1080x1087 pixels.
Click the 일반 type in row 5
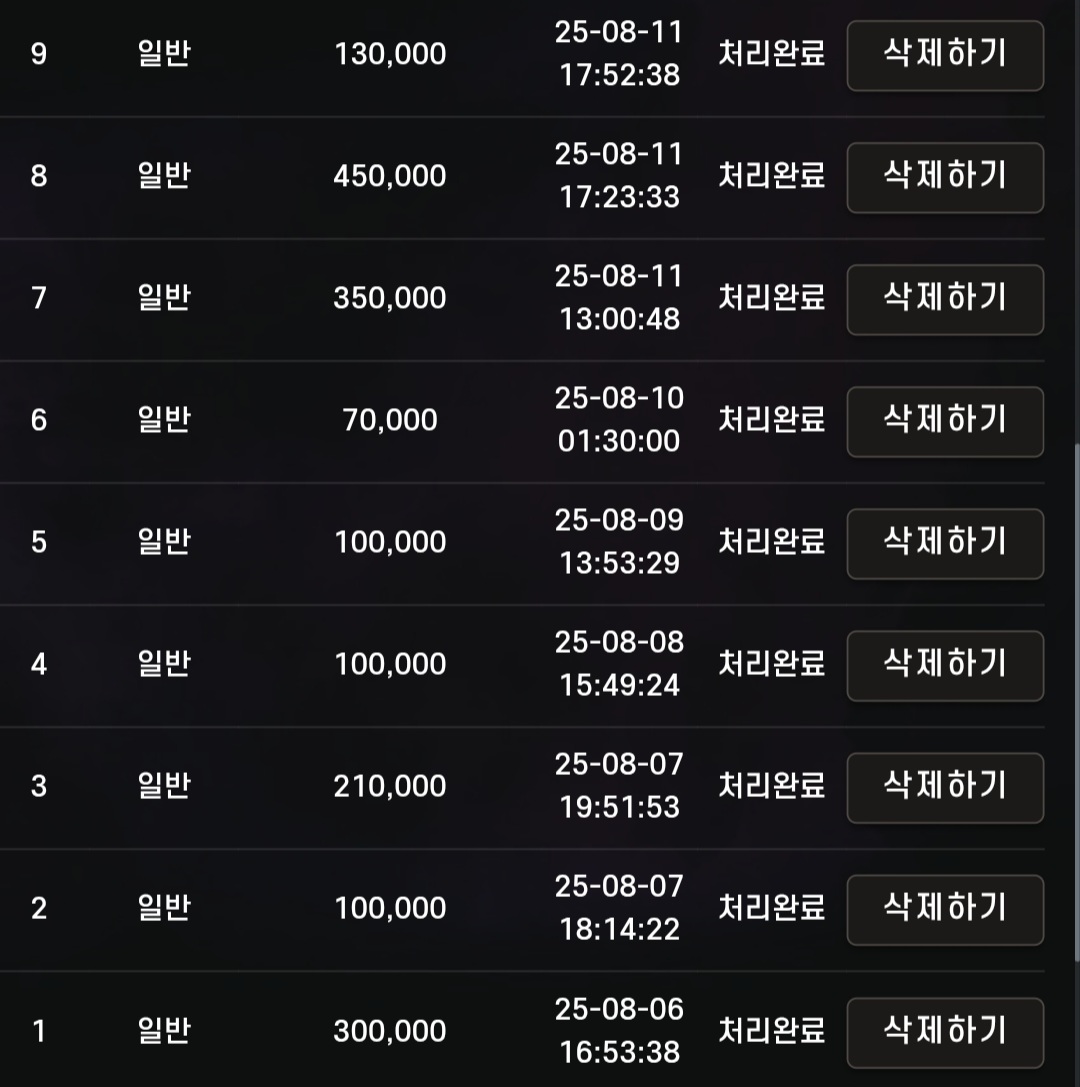[x=164, y=541]
